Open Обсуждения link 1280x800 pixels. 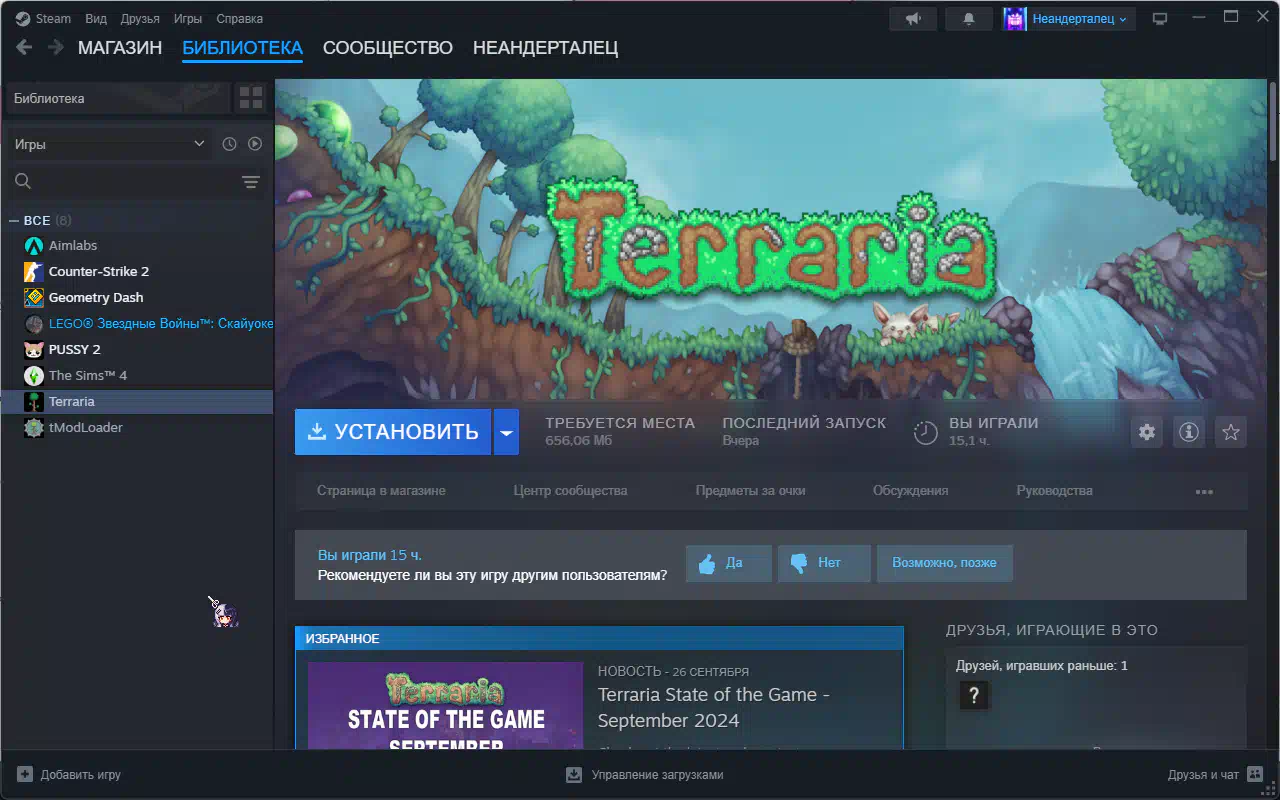click(910, 491)
